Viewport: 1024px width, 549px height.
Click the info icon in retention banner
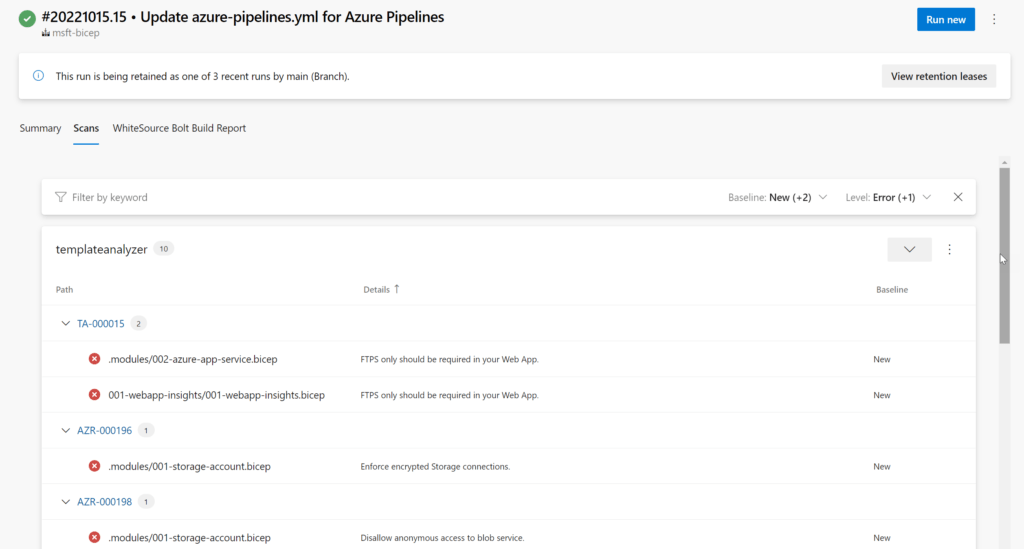[39, 76]
